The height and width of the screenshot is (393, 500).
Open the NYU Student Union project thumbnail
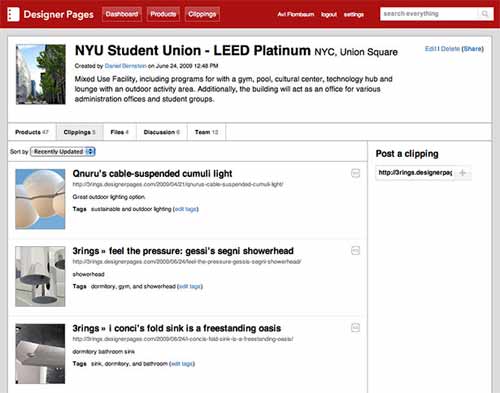tap(41, 74)
